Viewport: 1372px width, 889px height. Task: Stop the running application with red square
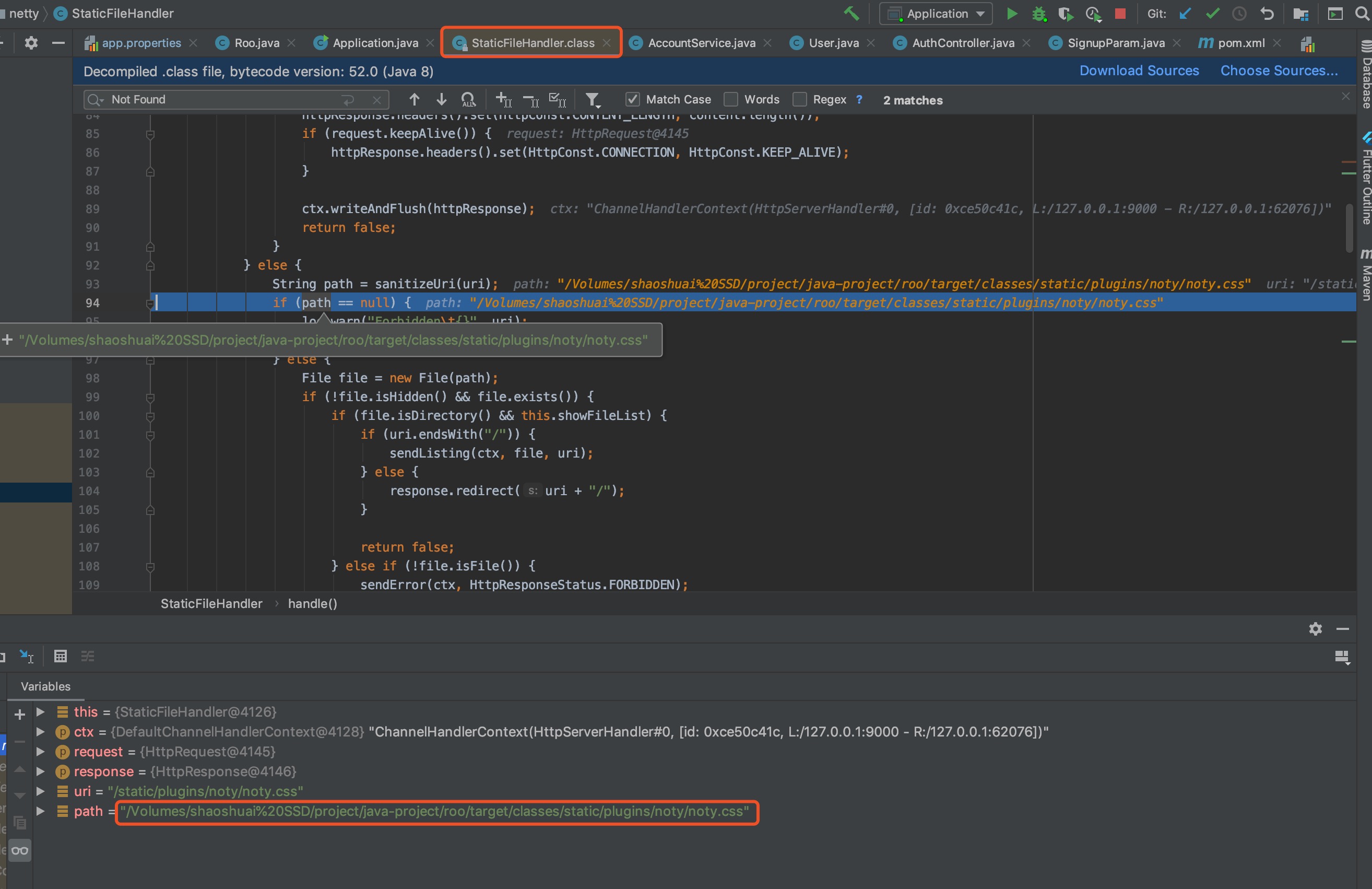click(1120, 14)
